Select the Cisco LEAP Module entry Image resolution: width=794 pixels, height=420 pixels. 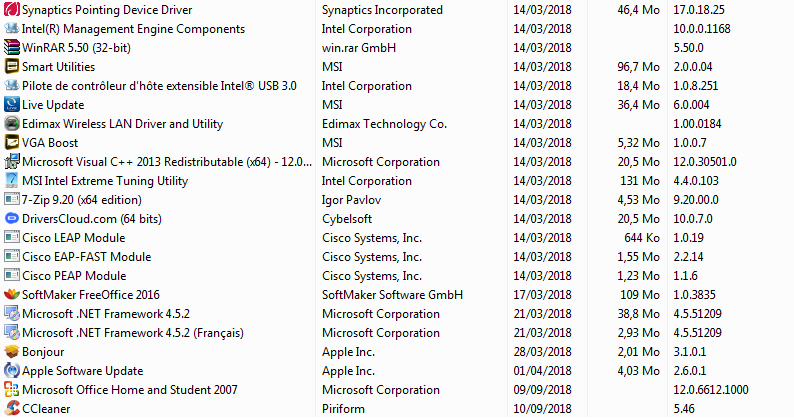click(x=73, y=238)
